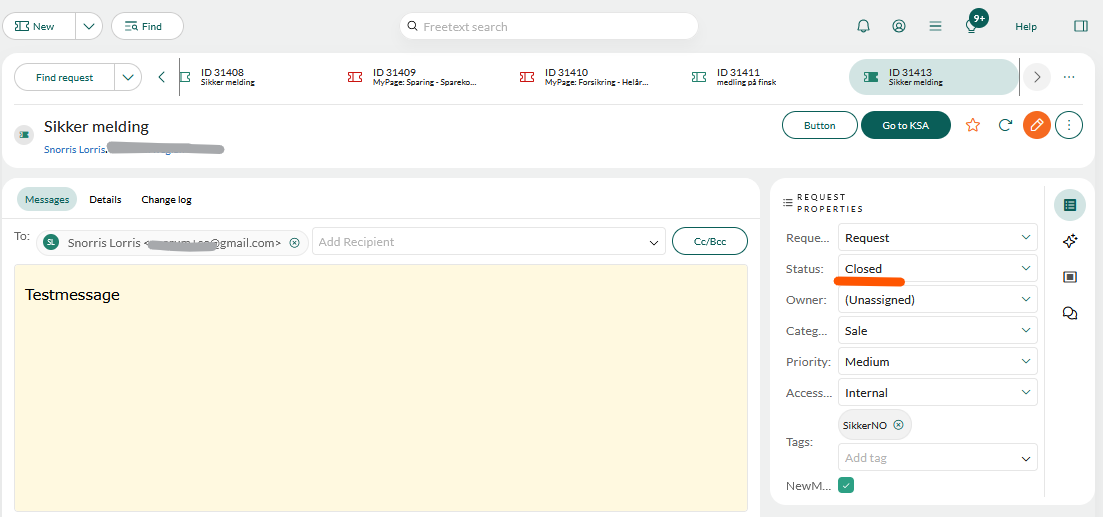This screenshot has height=517, width=1103.
Task: Expand the Status dropdown showing Closed
Action: (937, 268)
